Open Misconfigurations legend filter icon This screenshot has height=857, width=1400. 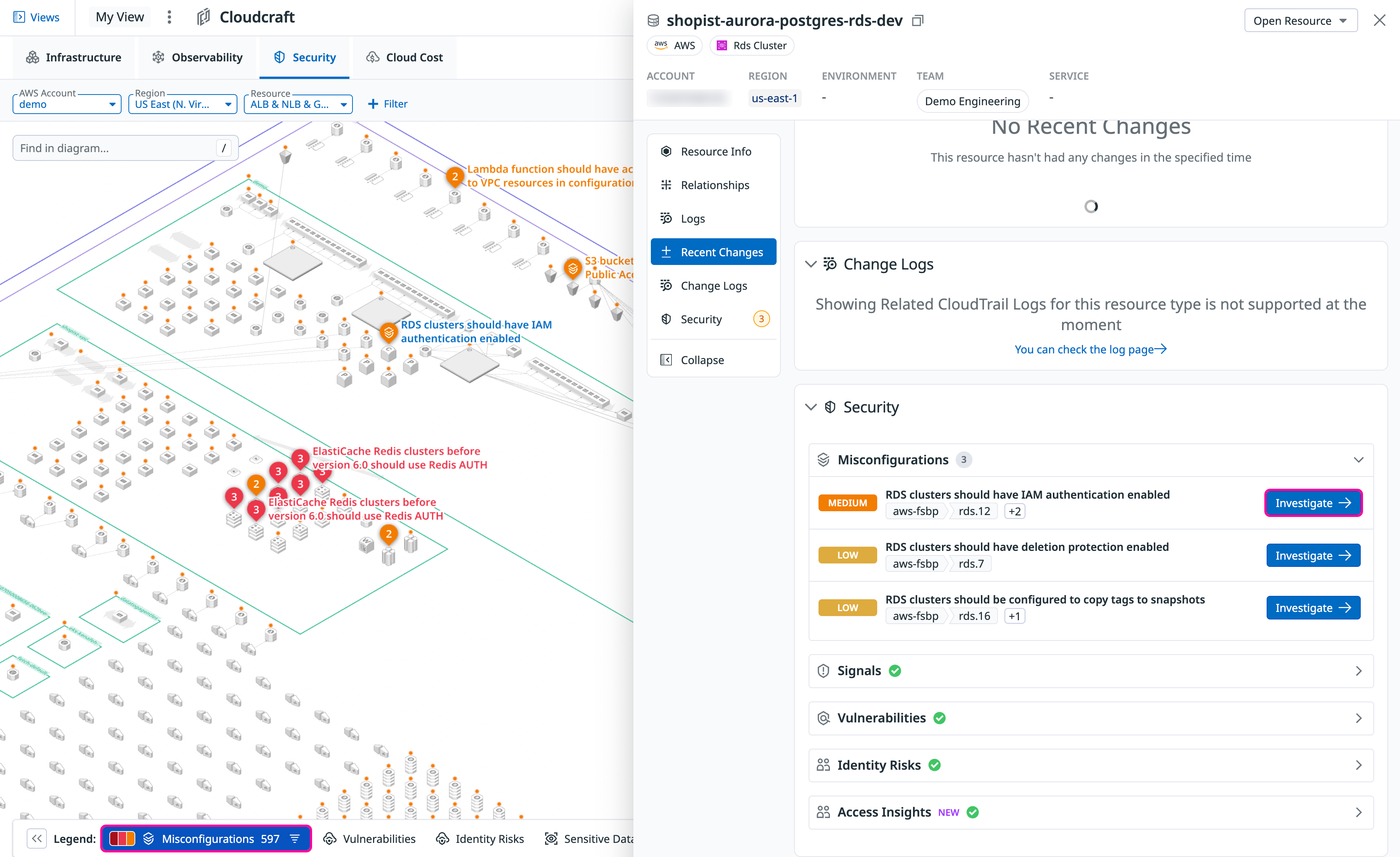click(x=295, y=838)
